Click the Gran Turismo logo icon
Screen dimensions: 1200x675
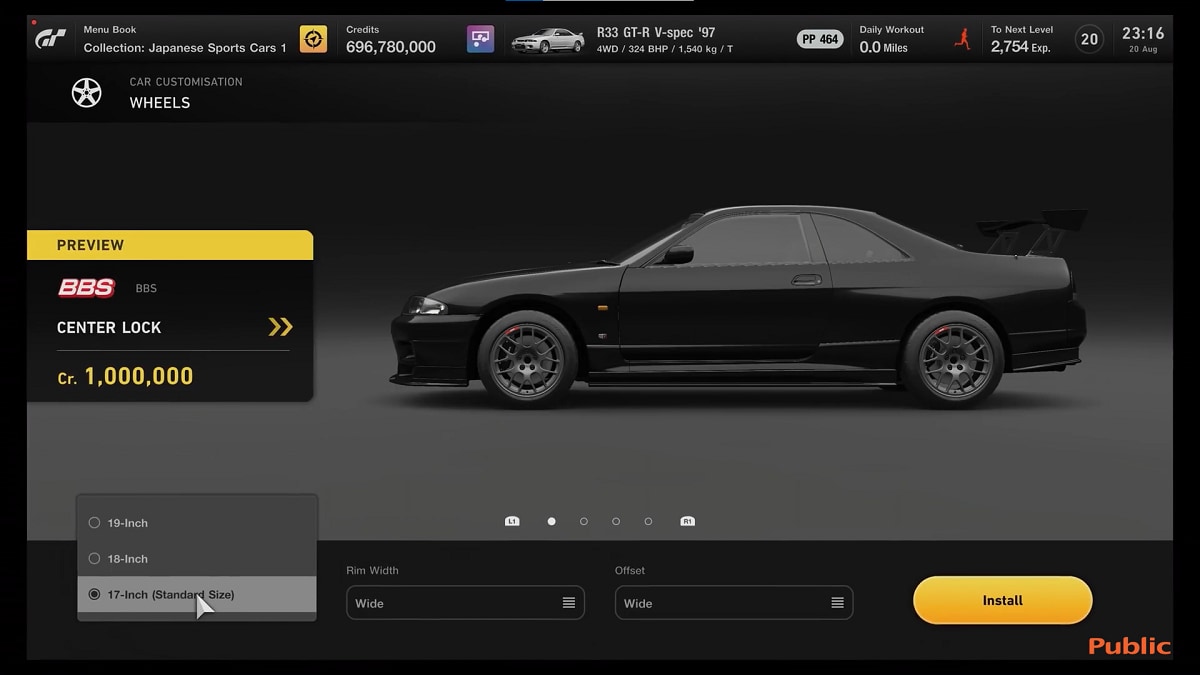(x=51, y=39)
